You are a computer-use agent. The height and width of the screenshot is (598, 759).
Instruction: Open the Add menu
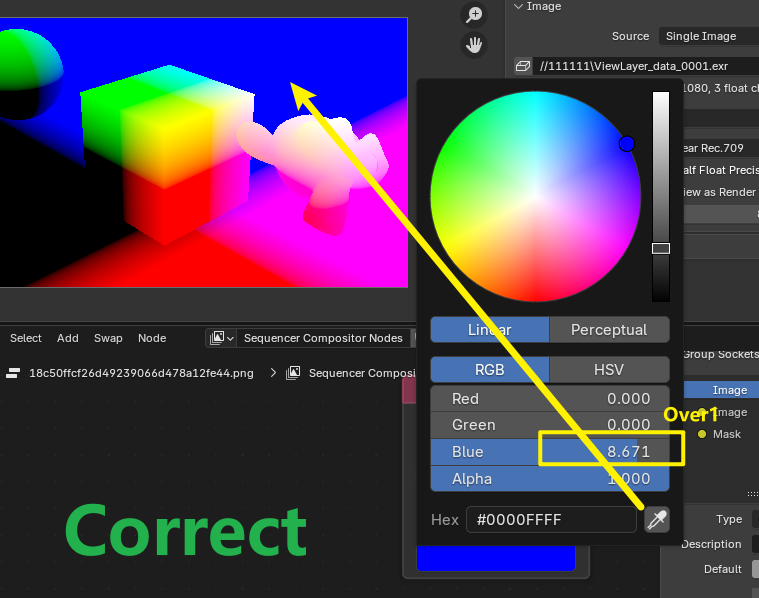tap(68, 338)
